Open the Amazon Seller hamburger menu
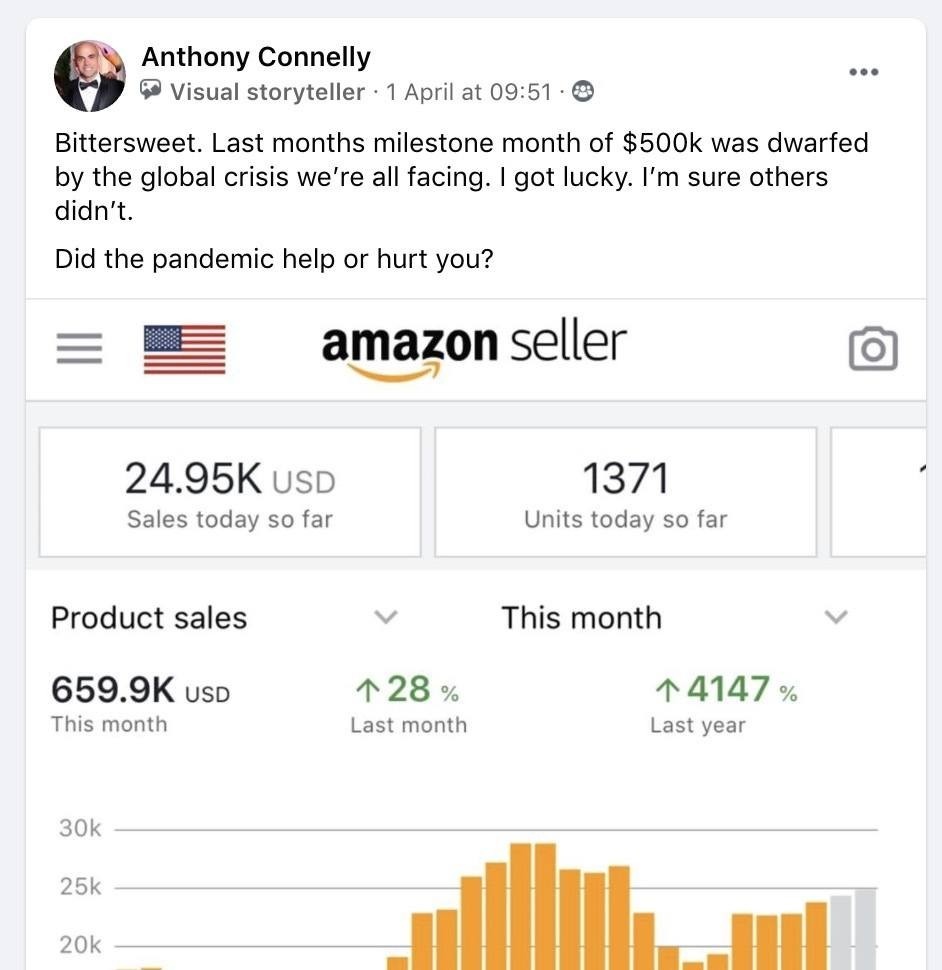 tap(79, 348)
